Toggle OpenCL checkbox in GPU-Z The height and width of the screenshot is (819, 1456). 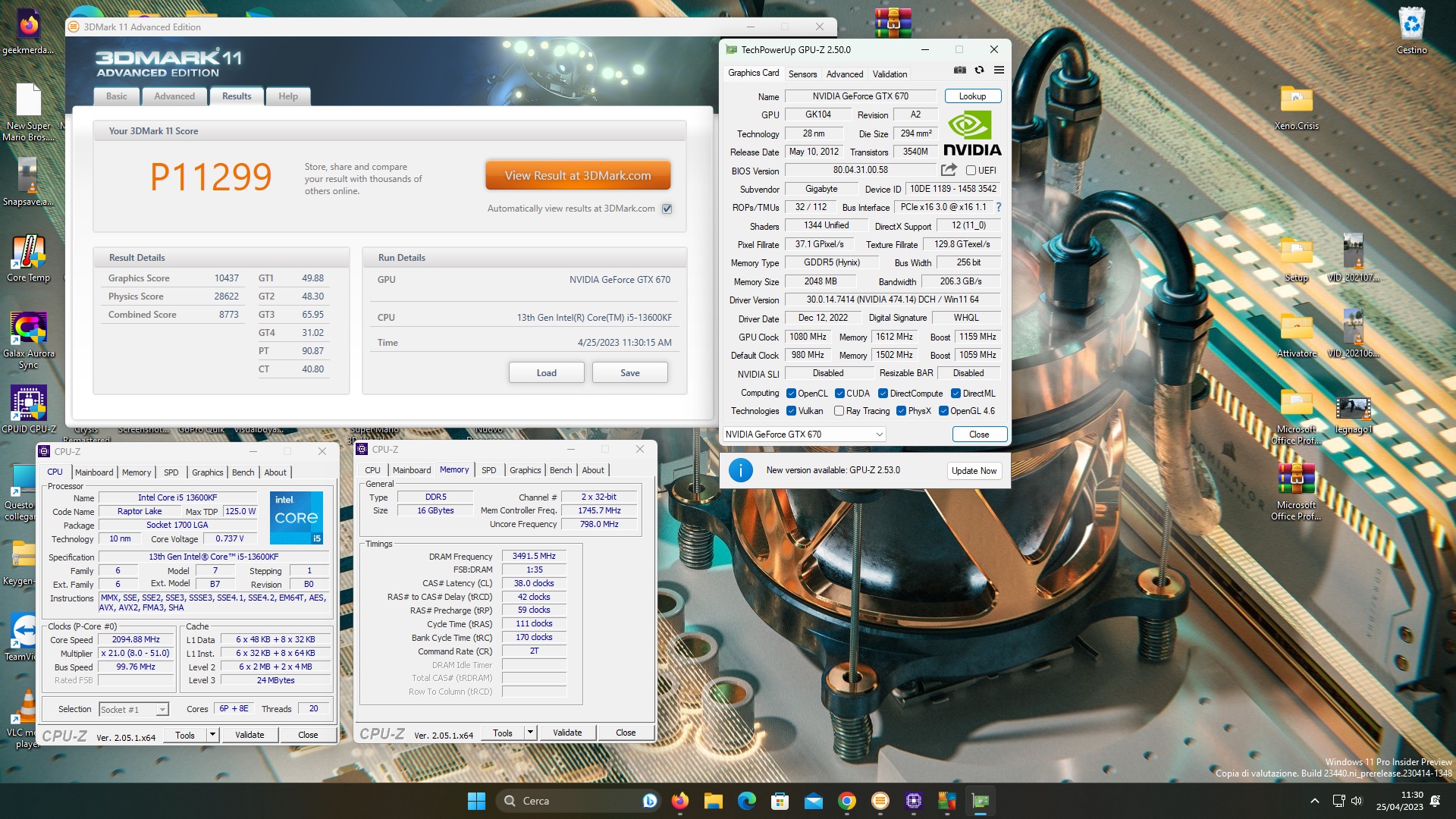[x=791, y=394]
